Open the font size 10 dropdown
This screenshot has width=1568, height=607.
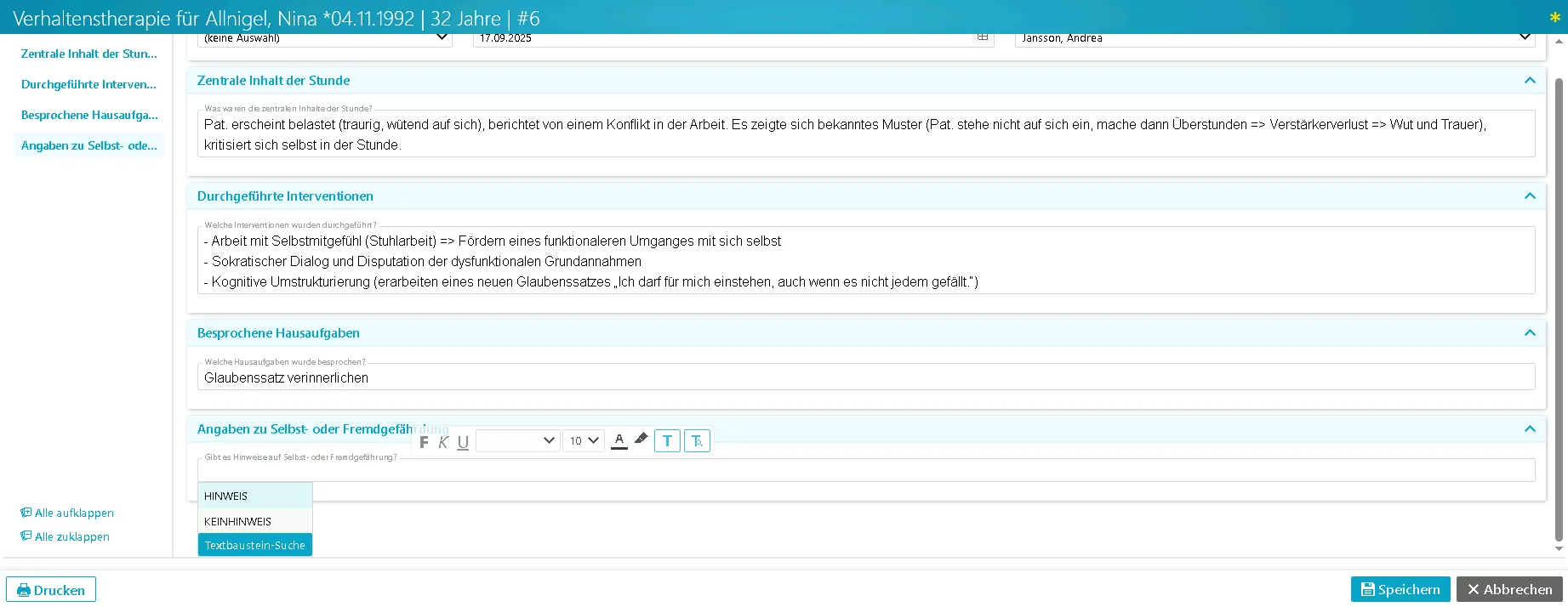(x=584, y=440)
